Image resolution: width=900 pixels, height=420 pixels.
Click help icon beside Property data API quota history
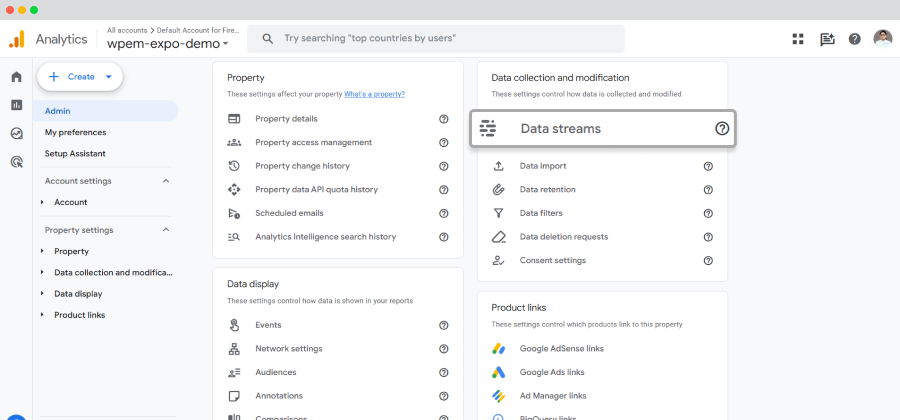pos(444,190)
